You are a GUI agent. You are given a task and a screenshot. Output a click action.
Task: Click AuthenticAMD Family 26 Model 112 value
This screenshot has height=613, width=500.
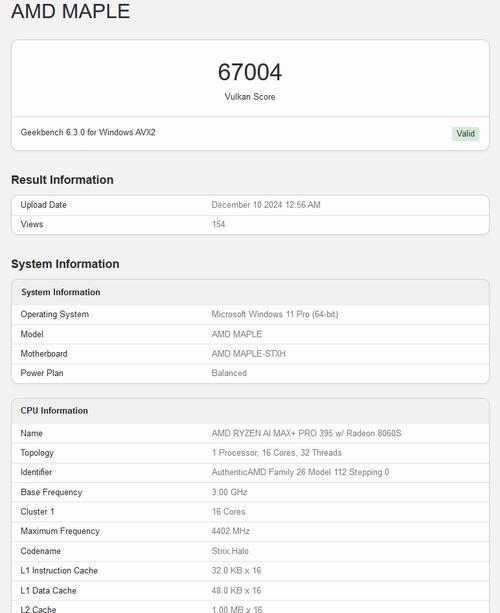(x=300, y=472)
